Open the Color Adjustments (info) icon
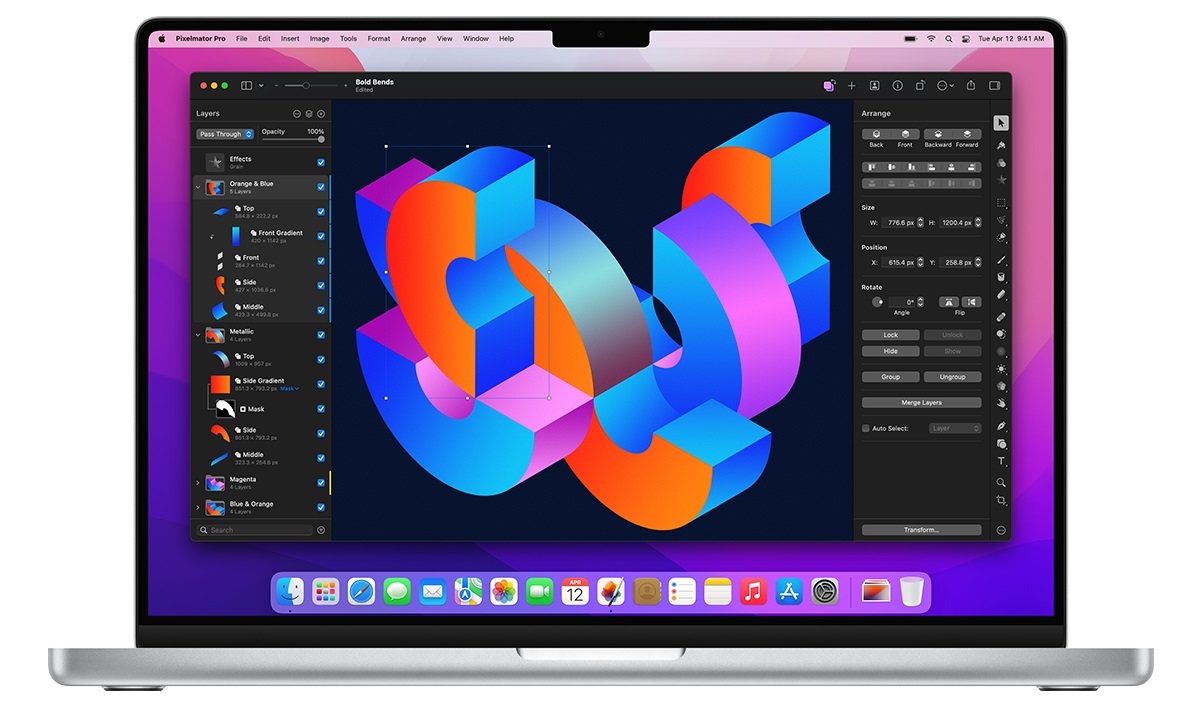The height and width of the screenshot is (718, 1203). (898, 86)
